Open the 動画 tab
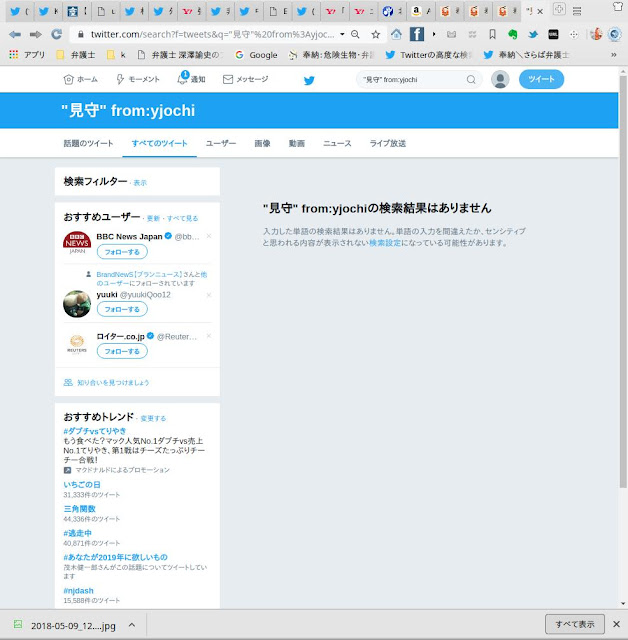The image size is (628, 640). [297, 143]
